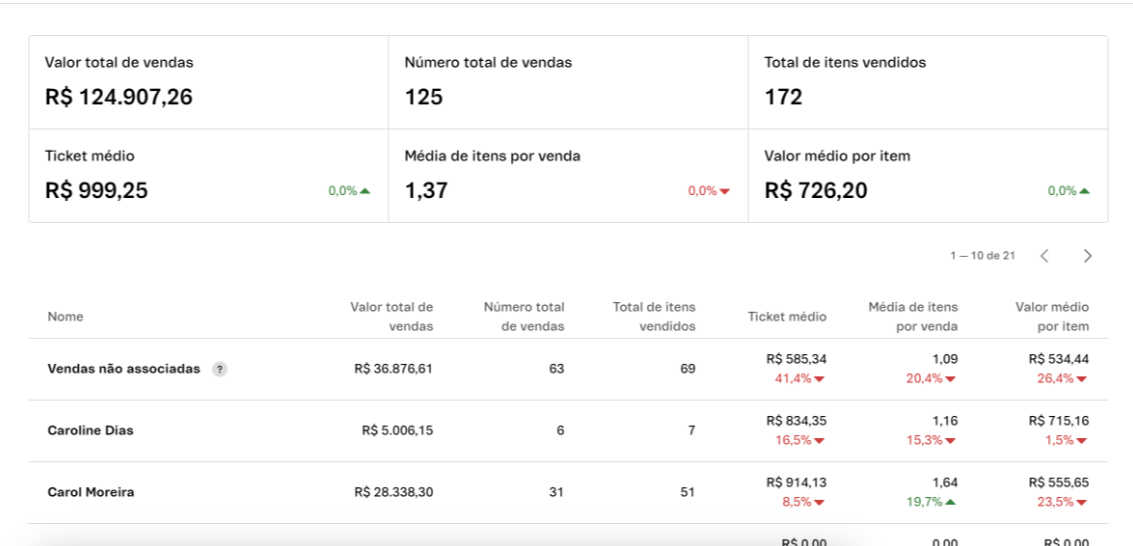The height and width of the screenshot is (546, 1133).
Task: Click the 172 total items sold value
Action: click(x=783, y=97)
